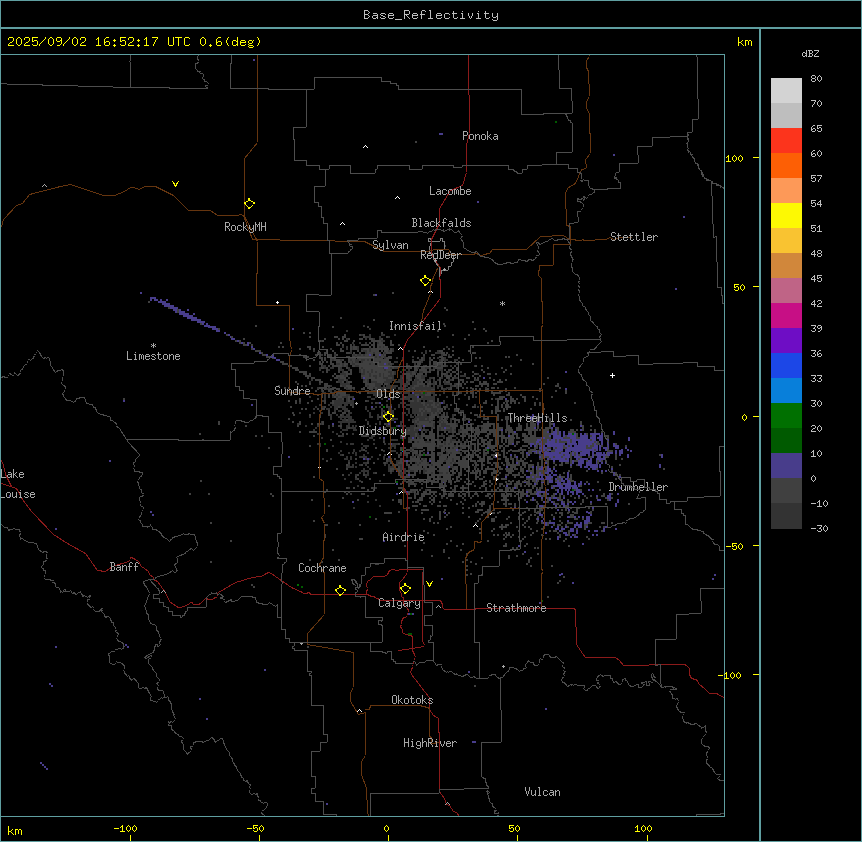Click the Olds town label
Viewport: 862px width, 842px height.
(388, 394)
